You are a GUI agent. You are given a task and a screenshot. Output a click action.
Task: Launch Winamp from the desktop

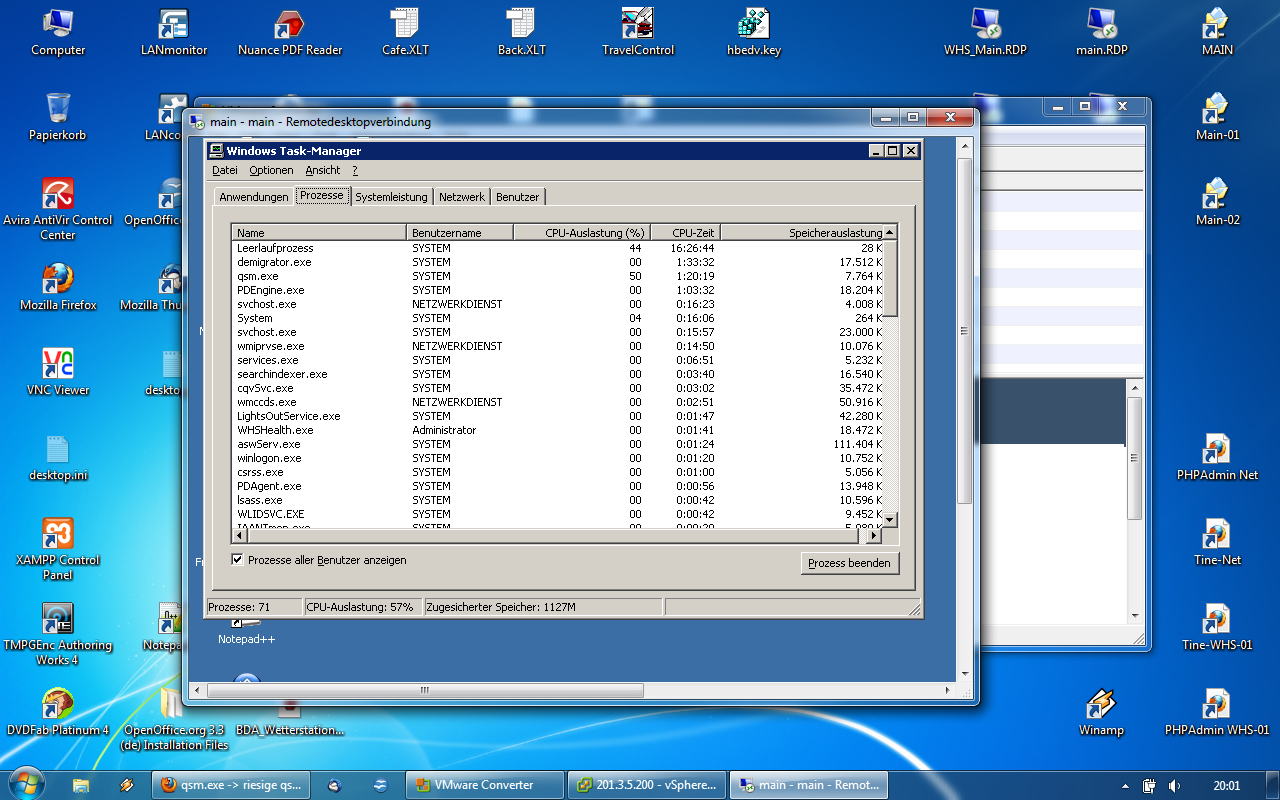click(1101, 712)
